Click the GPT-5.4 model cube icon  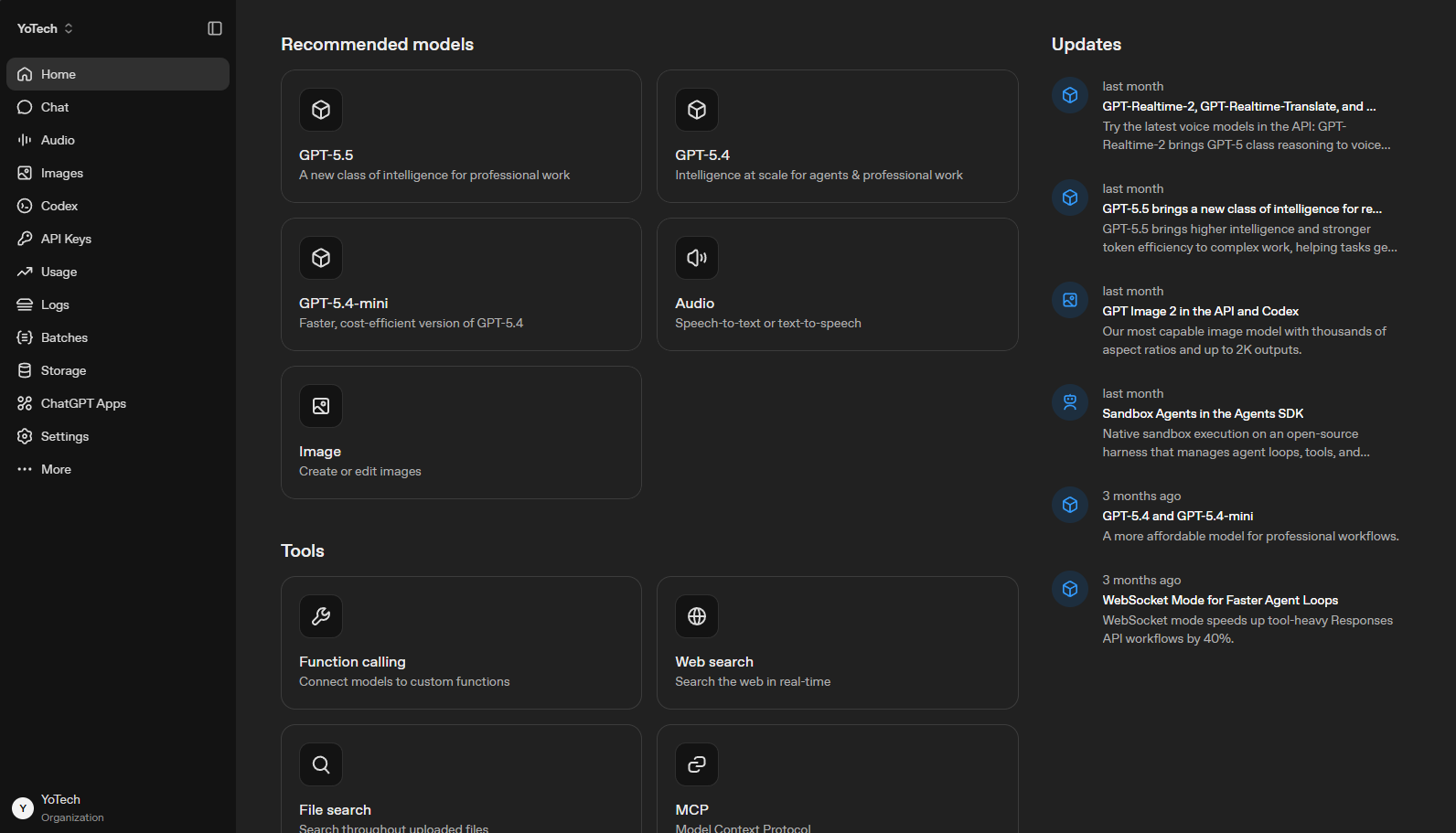(697, 110)
